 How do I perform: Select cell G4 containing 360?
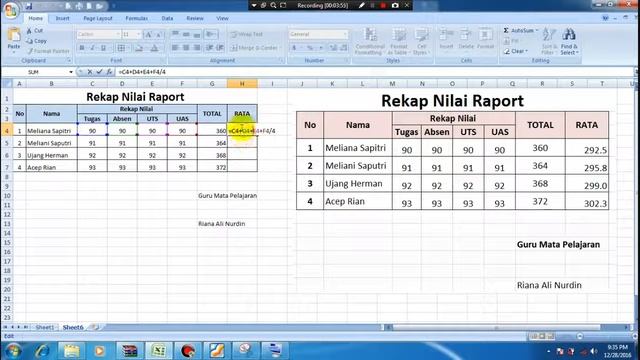[212, 131]
